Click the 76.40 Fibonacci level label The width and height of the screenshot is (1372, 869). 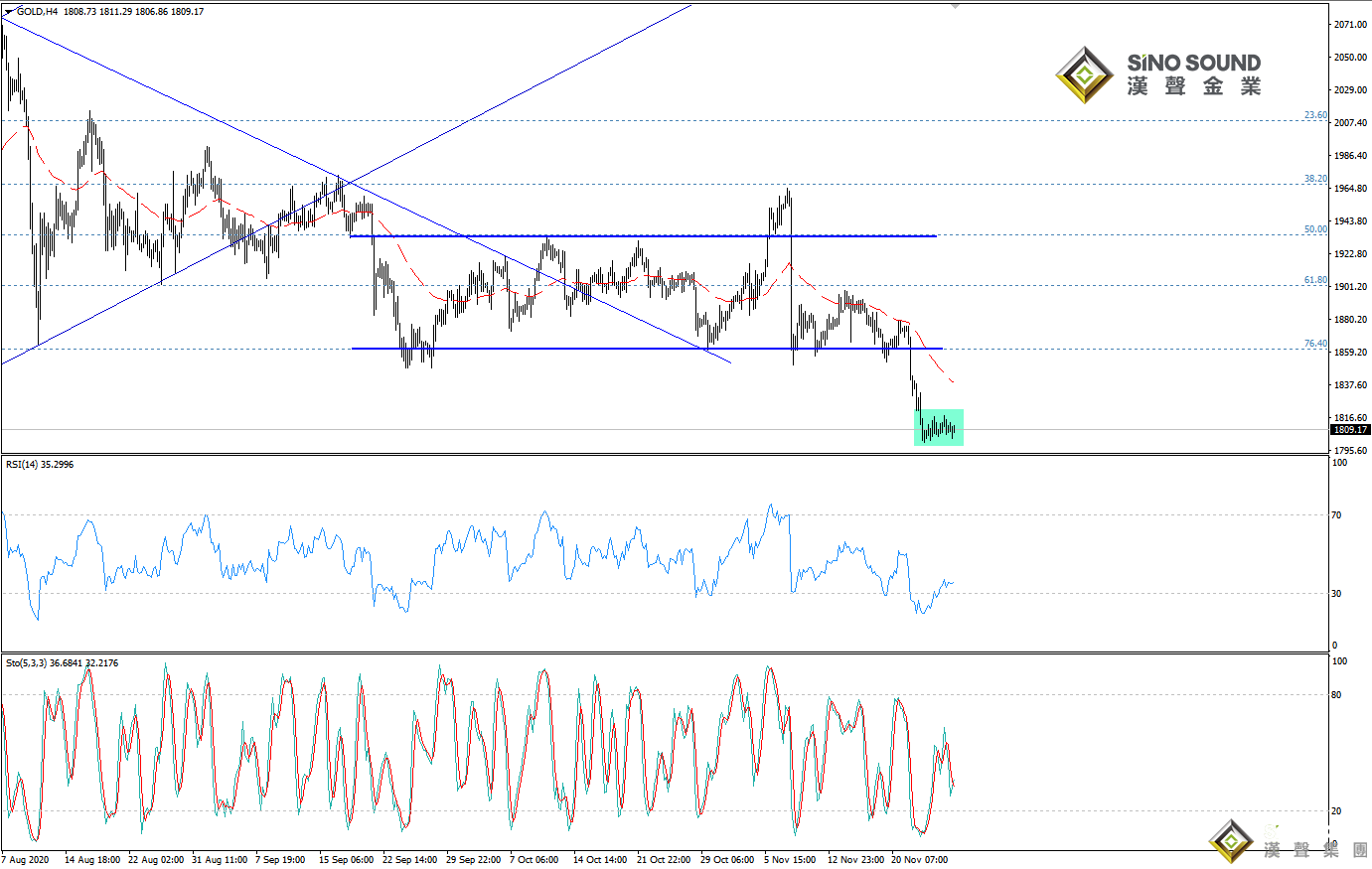1315,344
